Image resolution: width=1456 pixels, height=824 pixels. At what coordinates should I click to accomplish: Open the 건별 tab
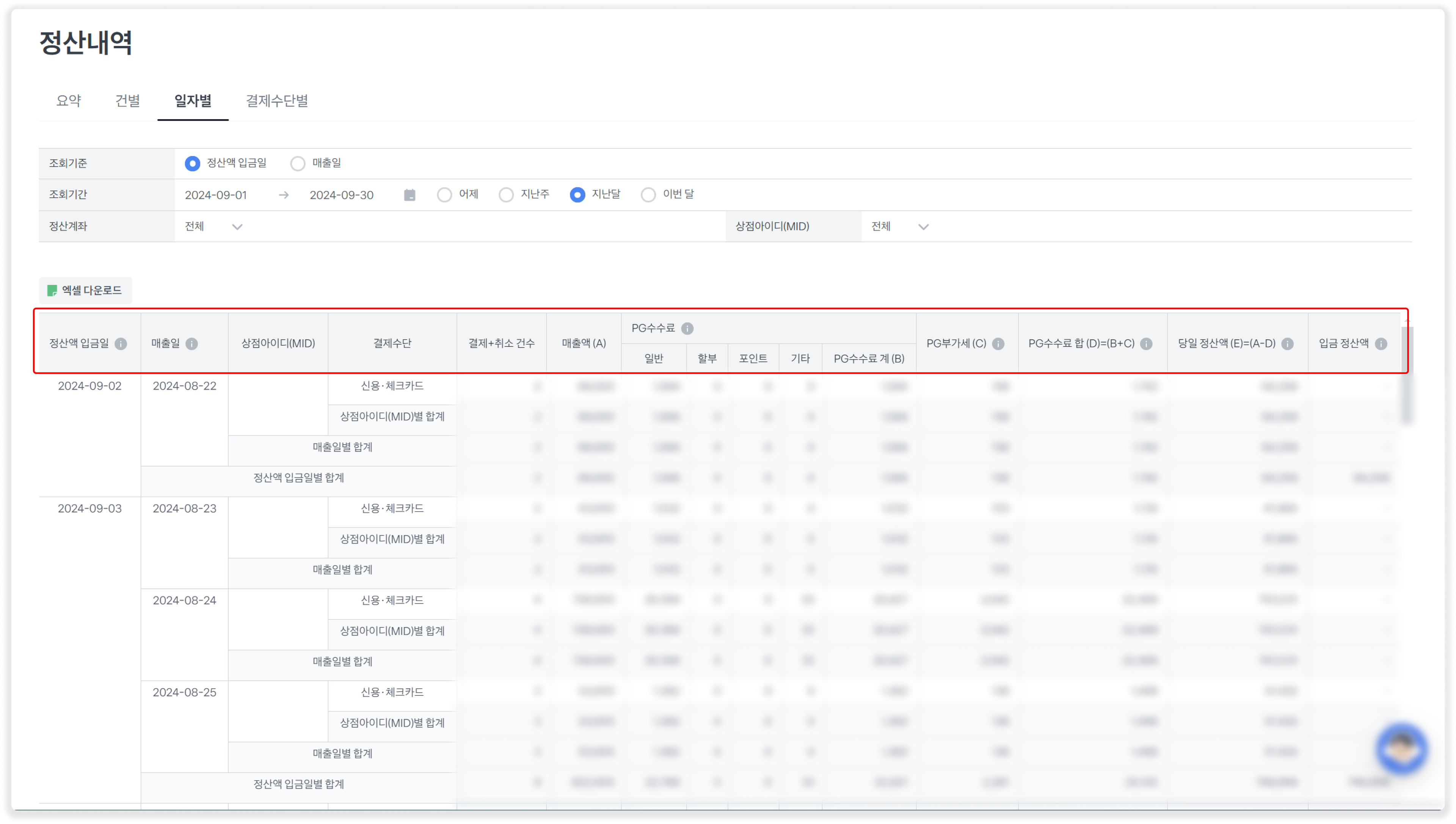tap(128, 101)
